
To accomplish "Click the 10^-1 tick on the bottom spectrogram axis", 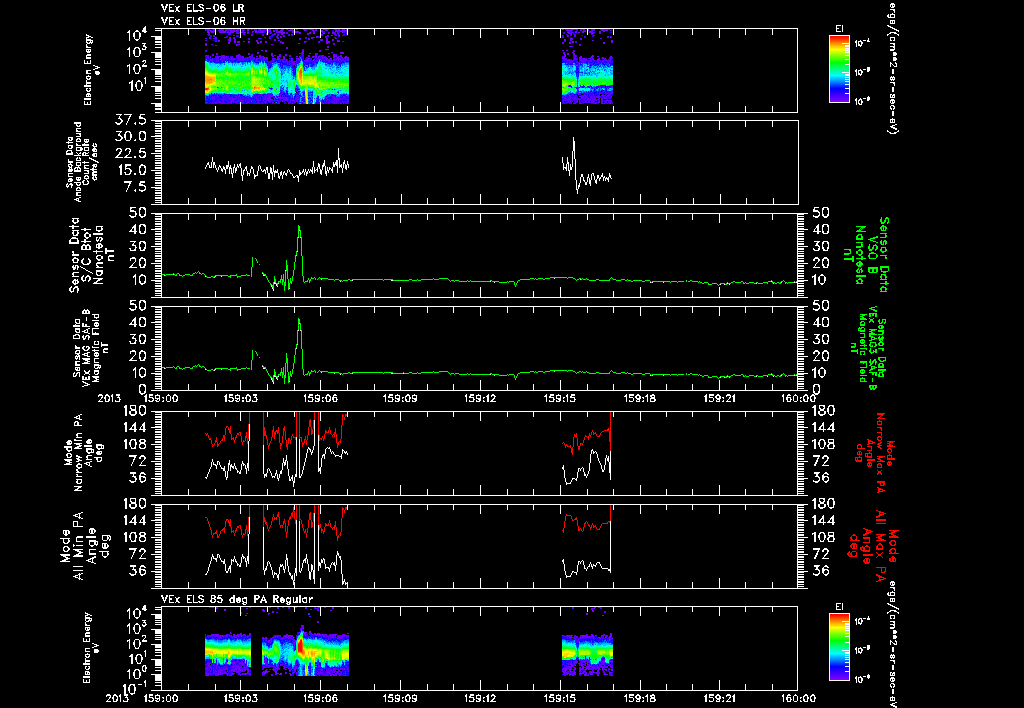I will 133,688.
